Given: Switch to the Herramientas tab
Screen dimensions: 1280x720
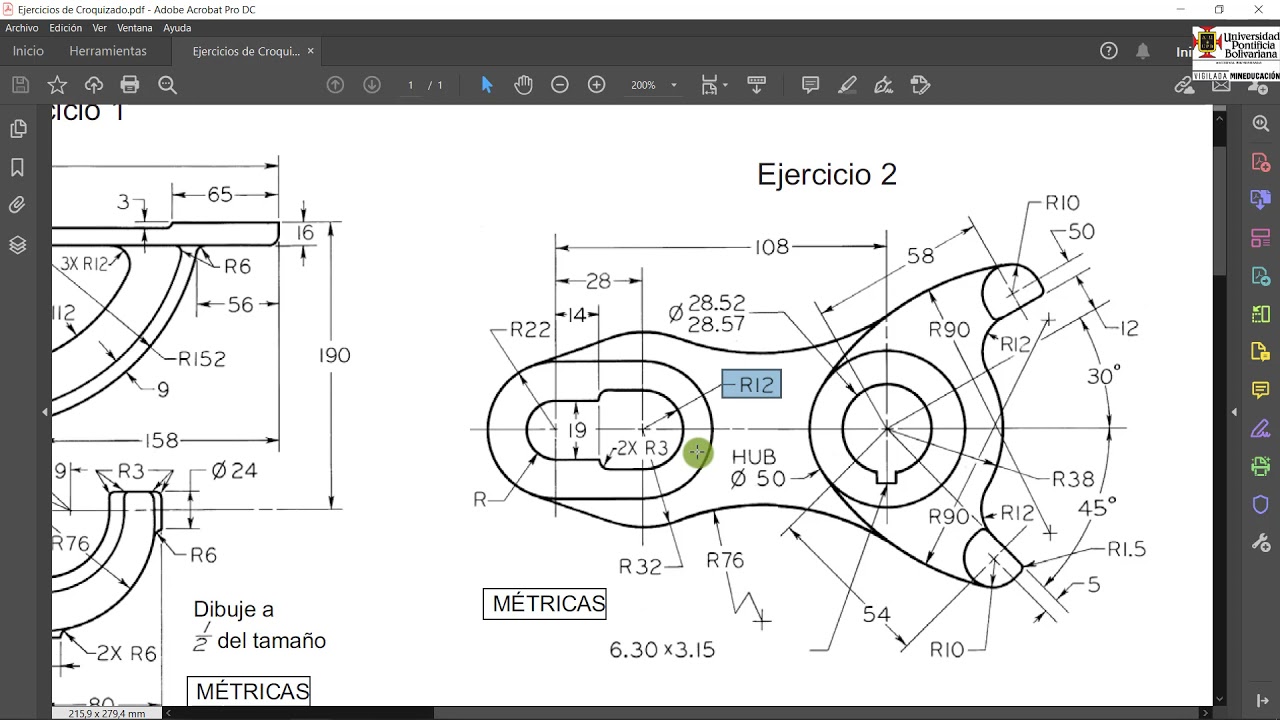Looking at the screenshot, I should (108, 51).
